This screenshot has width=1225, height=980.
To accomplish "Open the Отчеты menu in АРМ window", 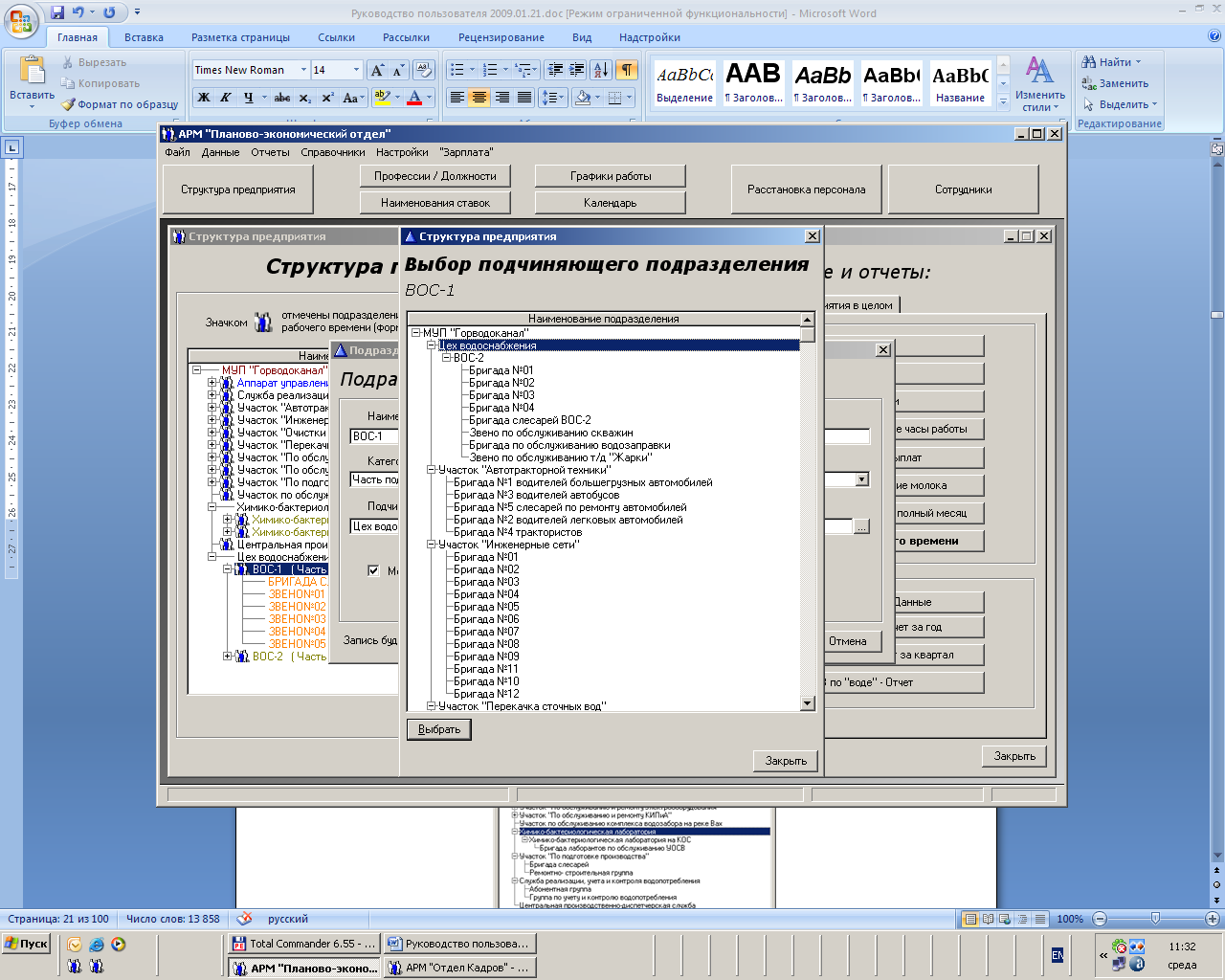I will (x=270, y=152).
